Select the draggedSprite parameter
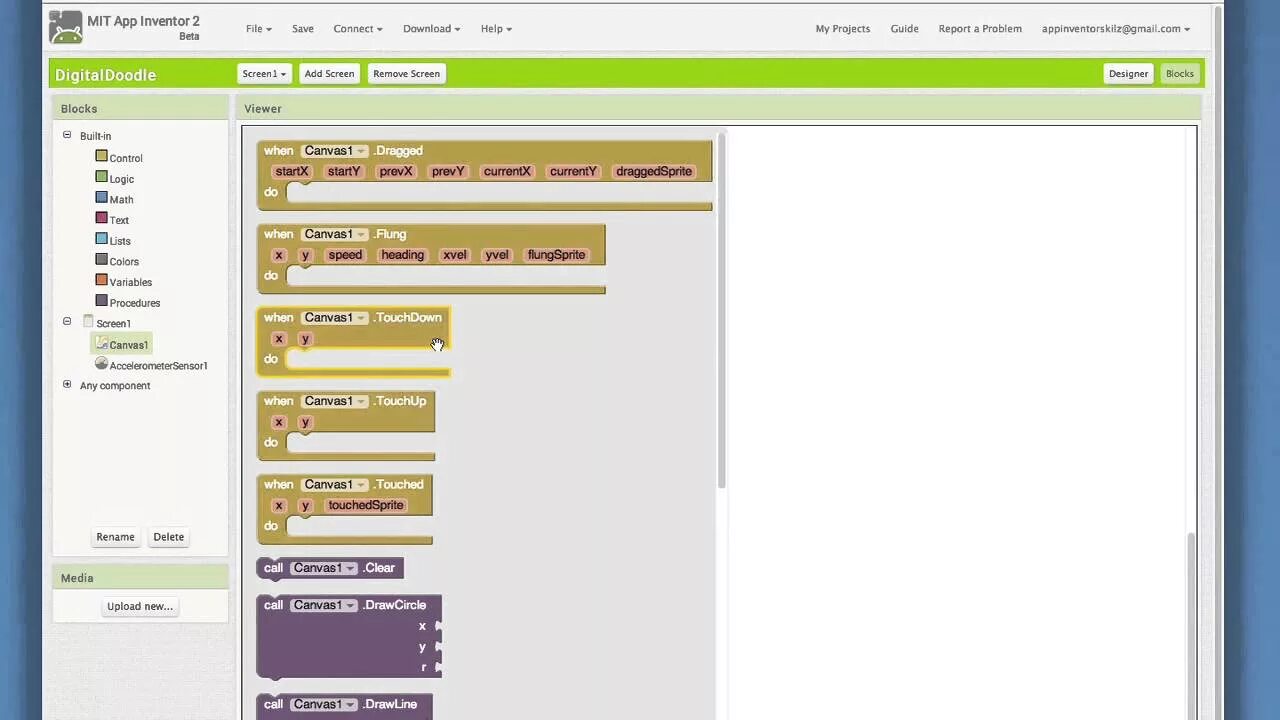This screenshot has width=1280, height=720. pos(654,171)
